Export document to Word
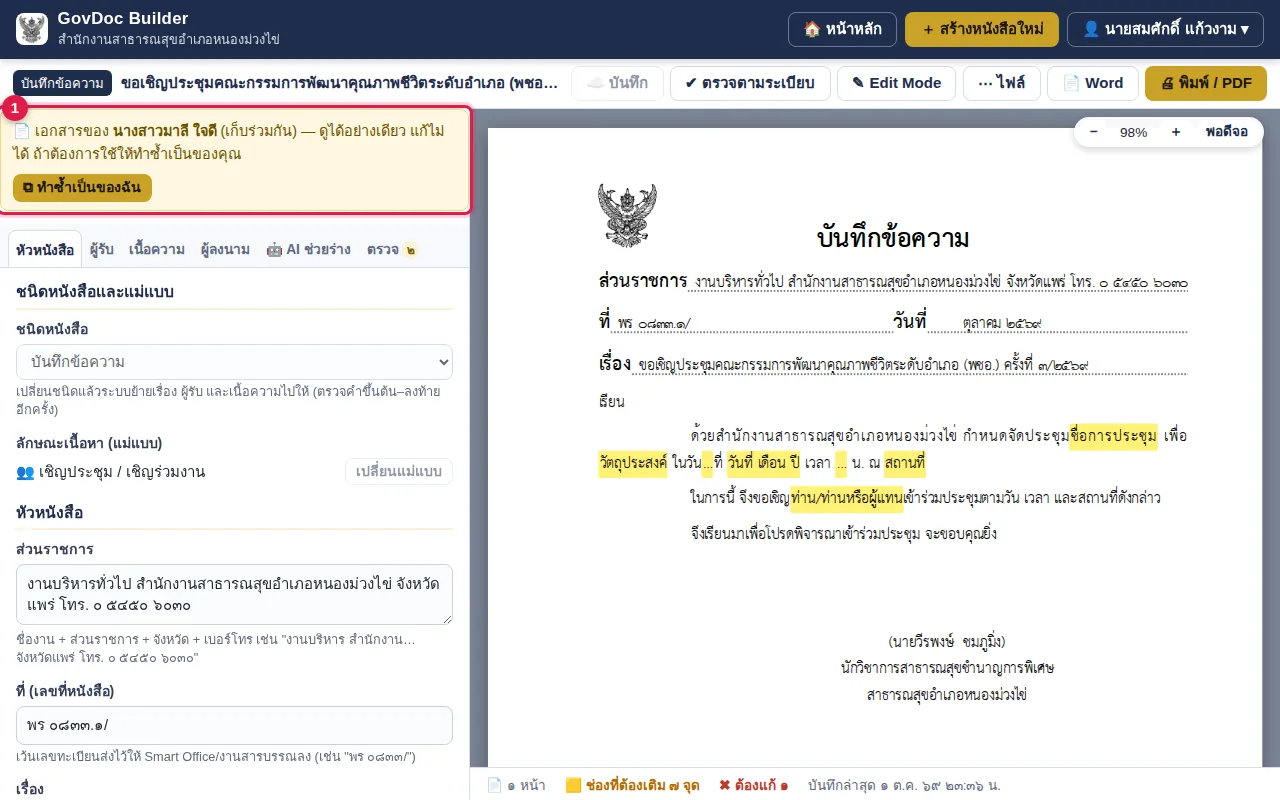 coord(1092,83)
